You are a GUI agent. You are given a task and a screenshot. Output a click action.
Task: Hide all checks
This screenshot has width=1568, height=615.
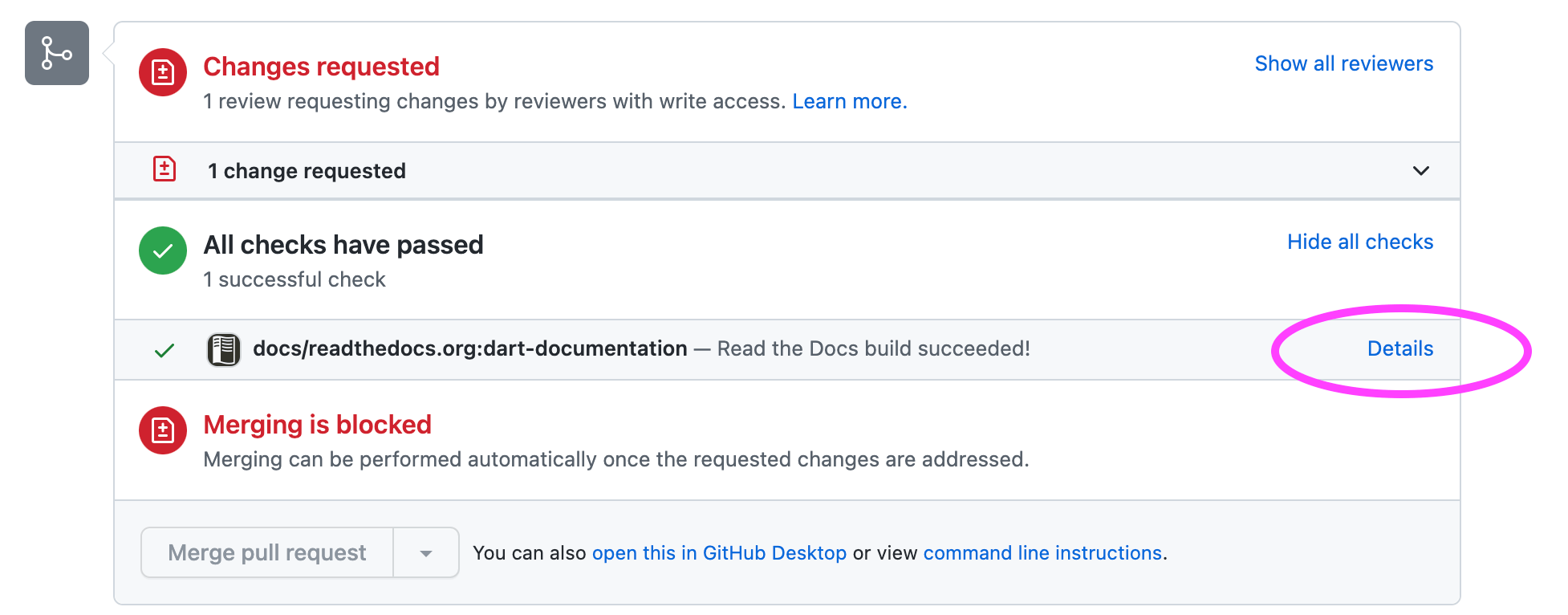1359,242
